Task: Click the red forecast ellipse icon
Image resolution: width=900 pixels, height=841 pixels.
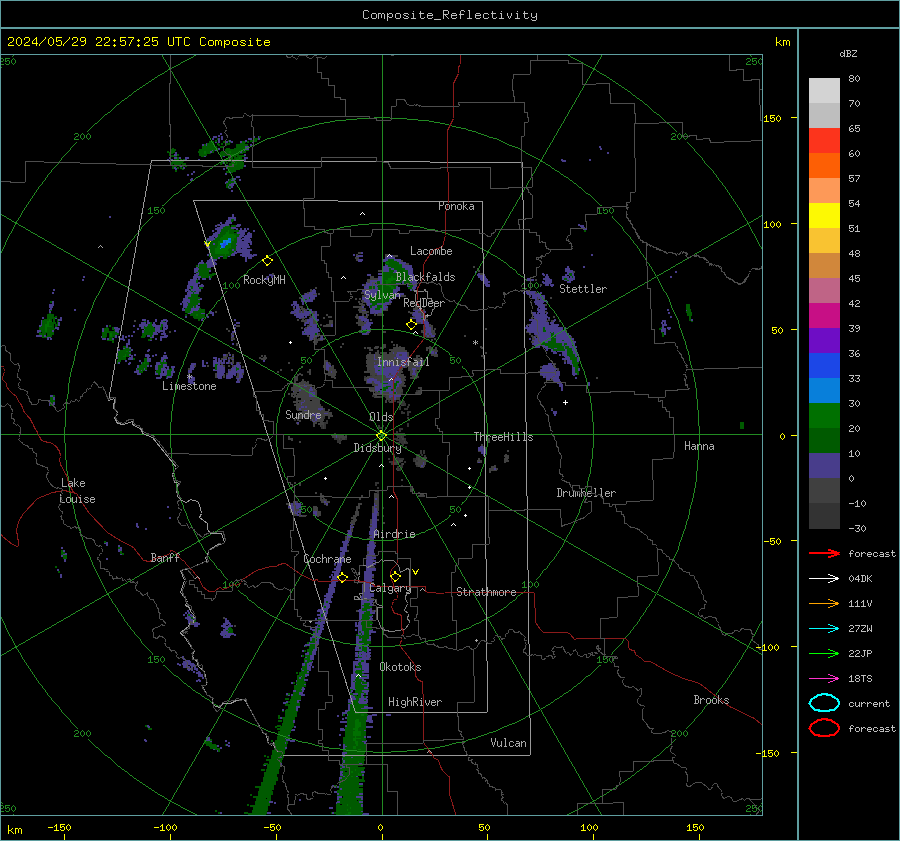Action: point(824,728)
